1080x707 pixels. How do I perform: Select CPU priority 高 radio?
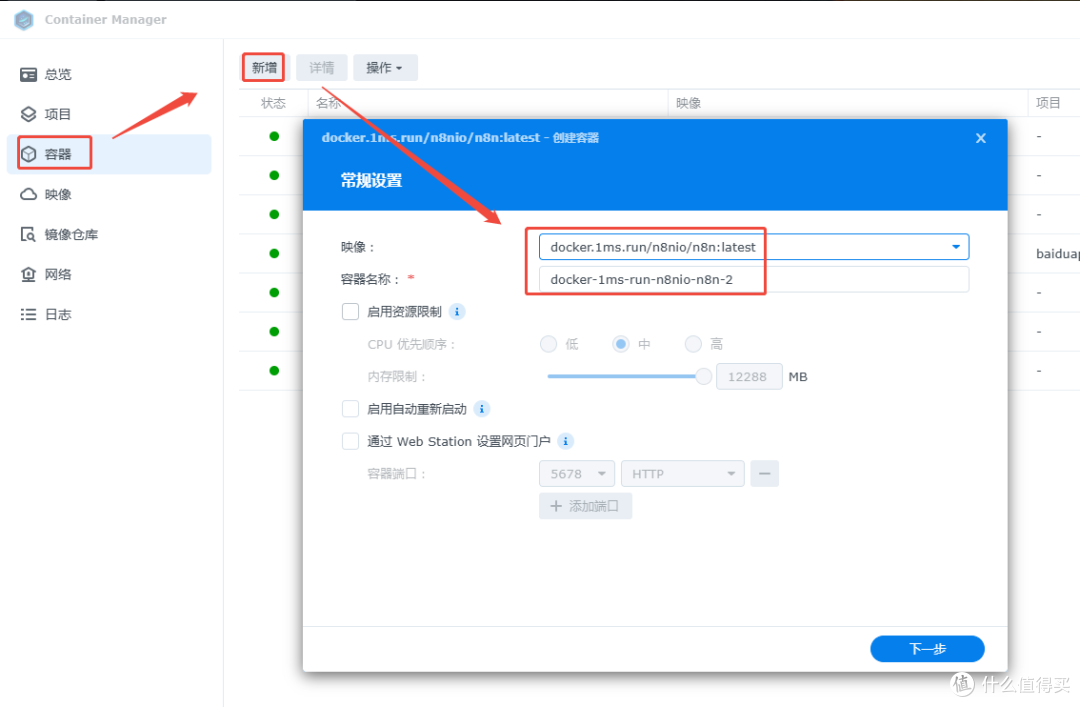click(693, 344)
